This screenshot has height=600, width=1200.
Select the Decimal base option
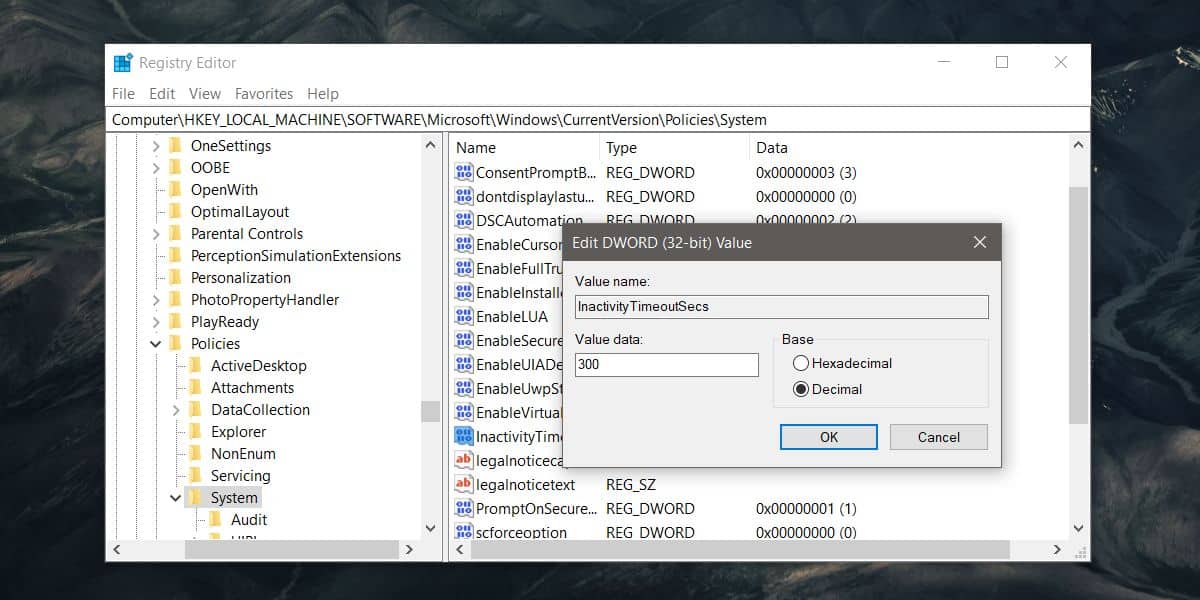[800, 389]
